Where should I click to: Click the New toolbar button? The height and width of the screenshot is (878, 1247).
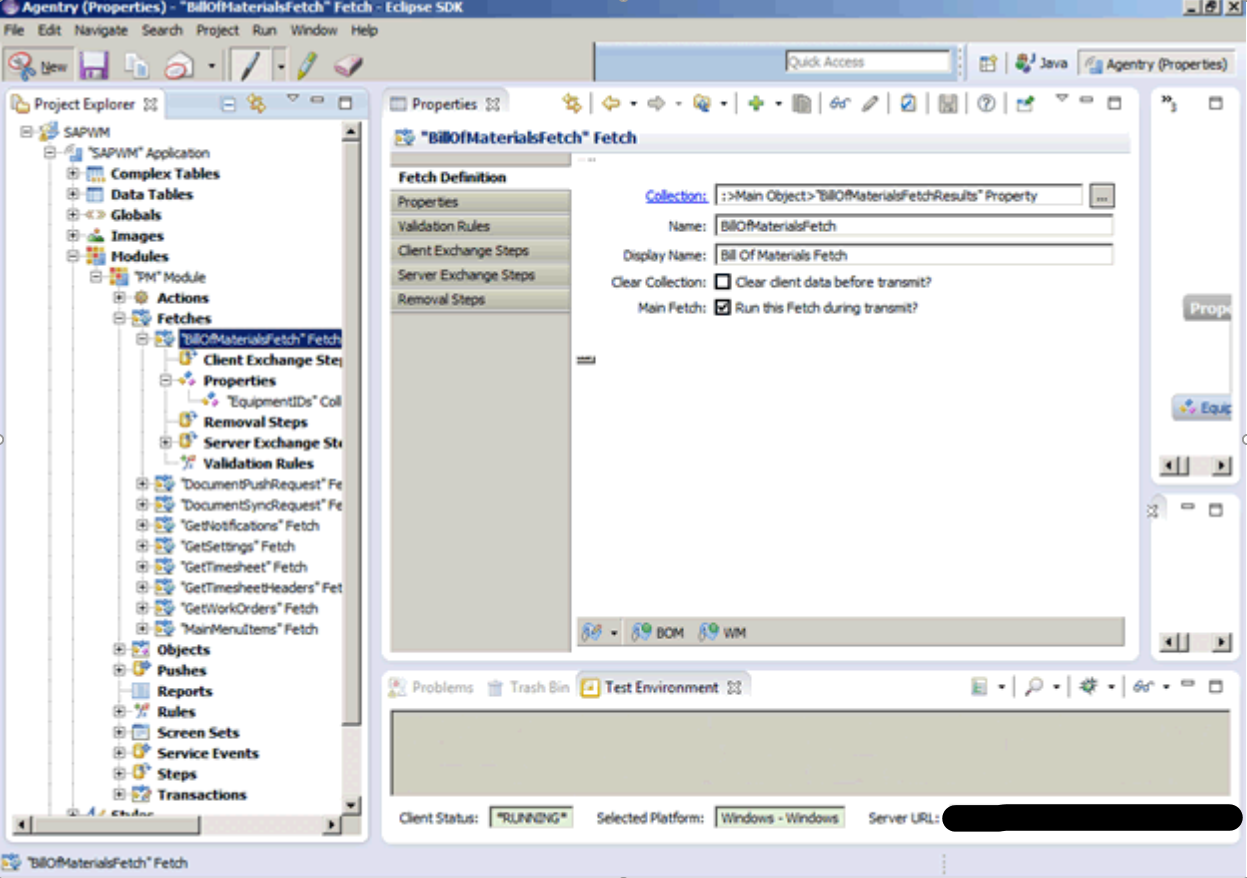pos(38,66)
